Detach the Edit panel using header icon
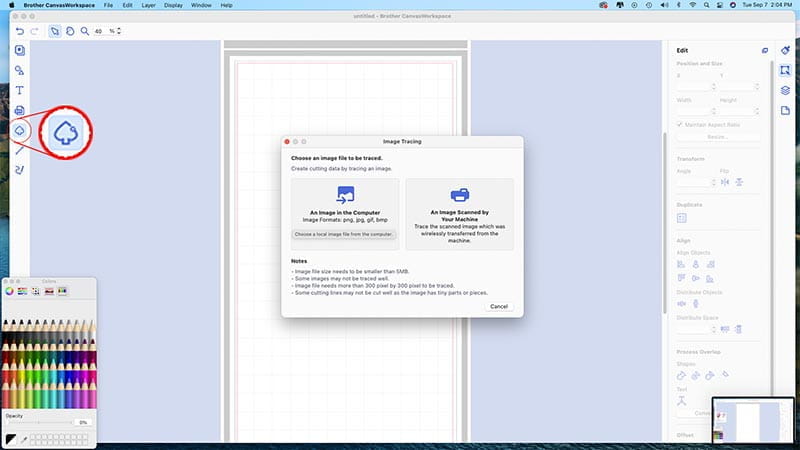This screenshot has width=800, height=450. (764, 51)
